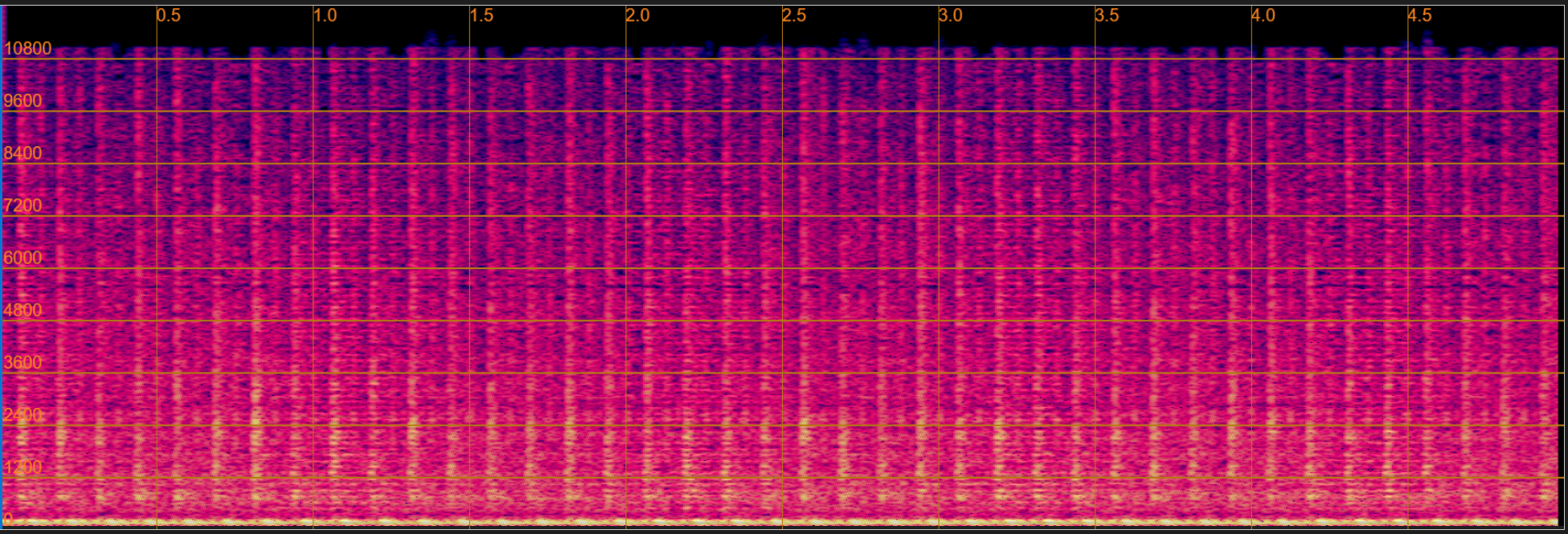
Task: Select the 3.0 second time label
Action: click(x=950, y=16)
